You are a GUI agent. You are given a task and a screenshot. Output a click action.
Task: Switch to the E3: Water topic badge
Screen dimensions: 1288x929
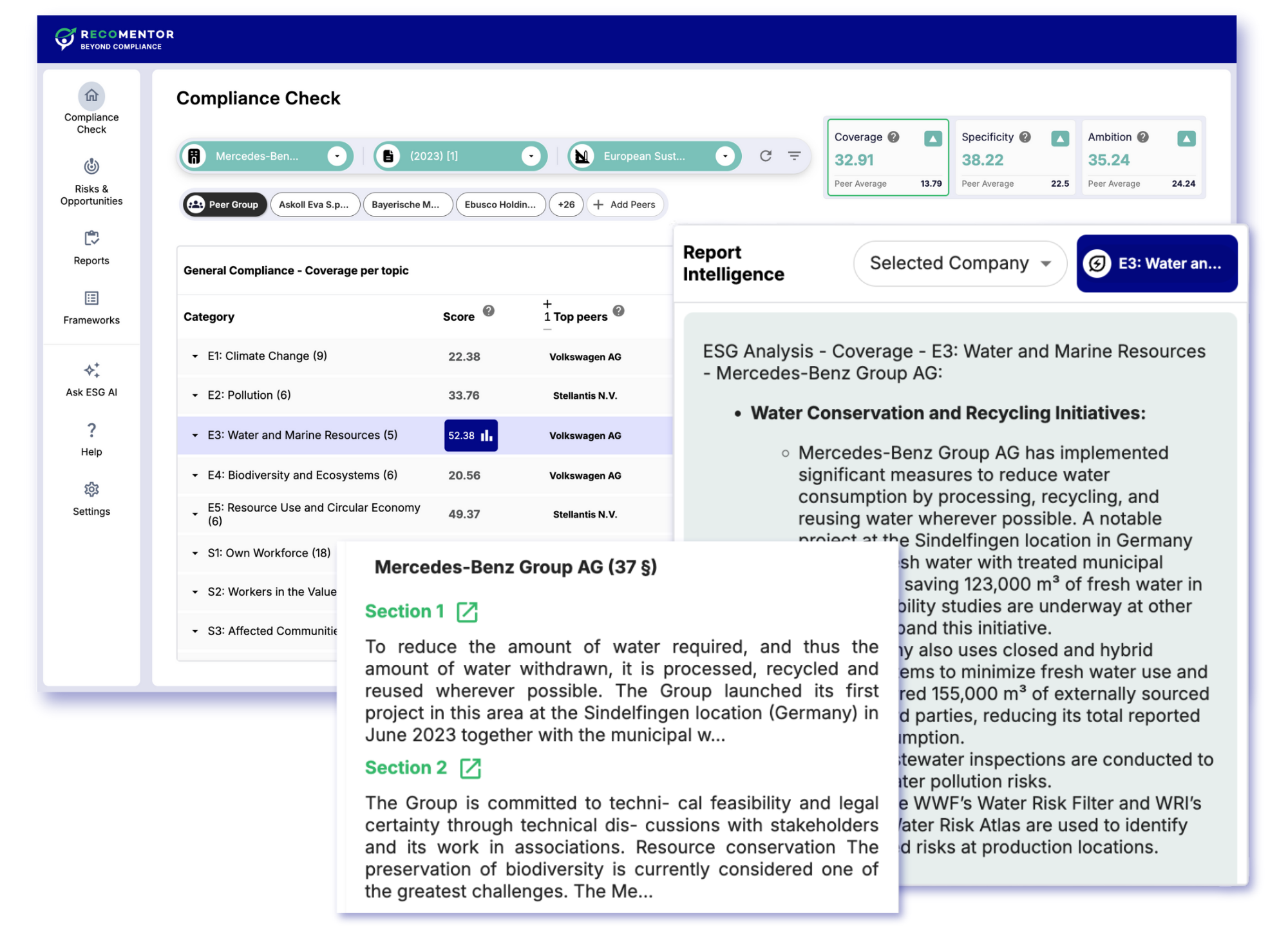pos(1156,263)
